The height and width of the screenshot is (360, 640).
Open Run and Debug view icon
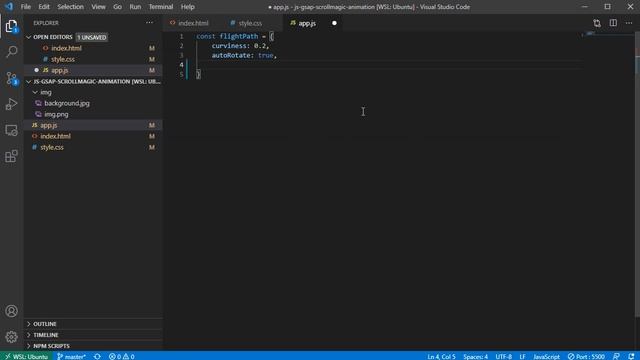[x=11, y=104]
